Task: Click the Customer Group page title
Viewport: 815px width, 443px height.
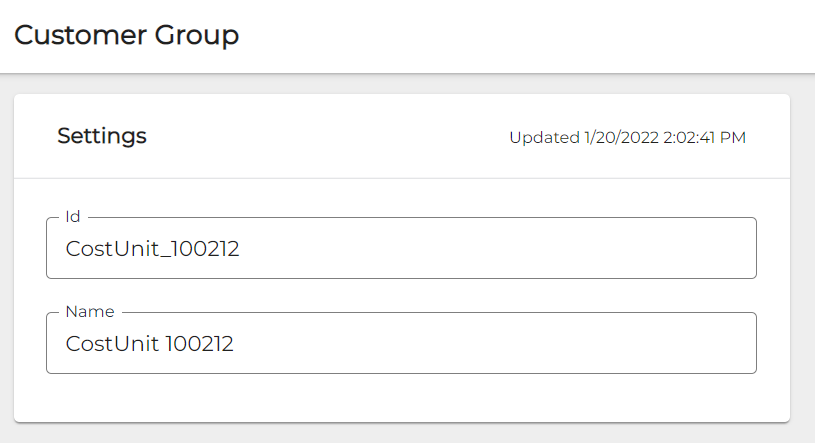Action: click(126, 36)
